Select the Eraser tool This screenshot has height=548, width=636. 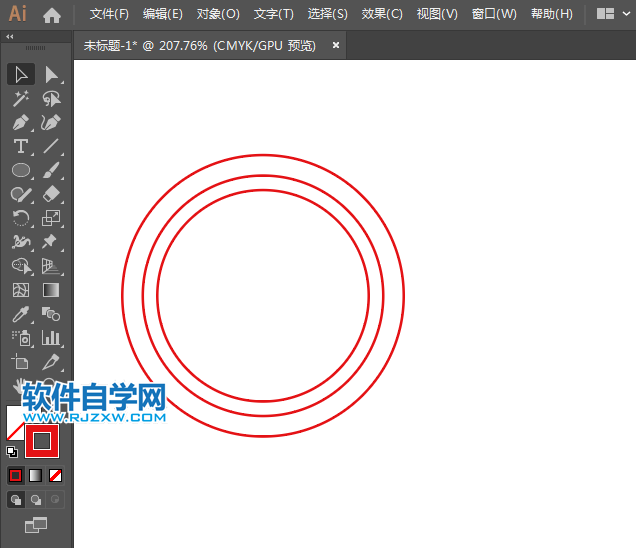point(51,194)
